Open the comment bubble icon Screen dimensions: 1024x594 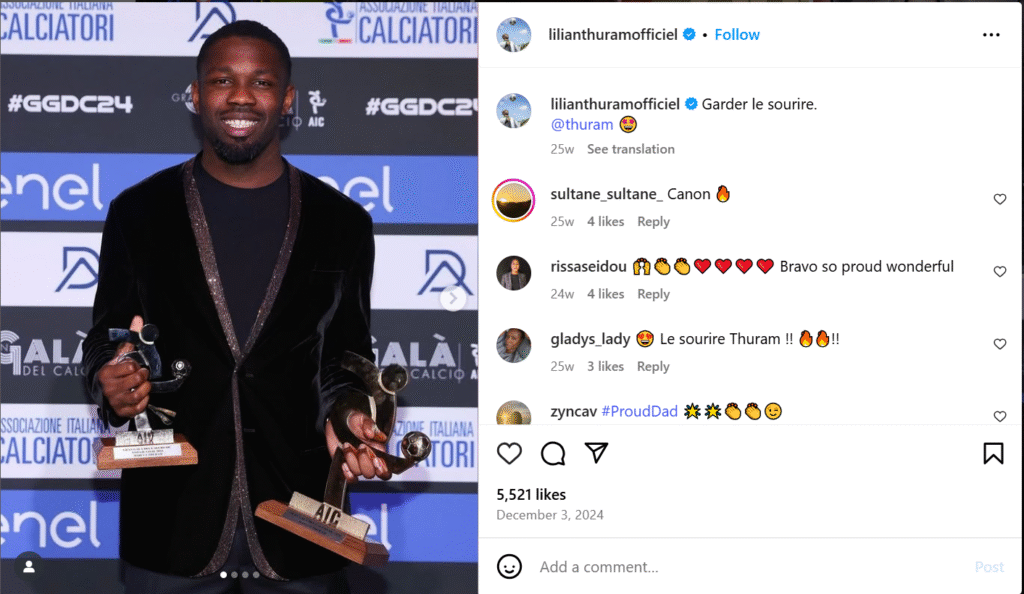pos(552,453)
